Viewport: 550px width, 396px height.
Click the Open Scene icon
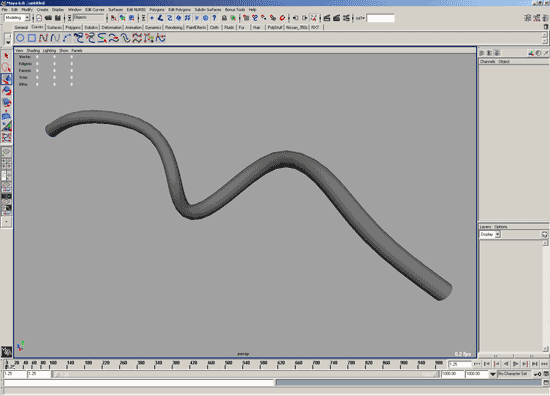pos(48,18)
